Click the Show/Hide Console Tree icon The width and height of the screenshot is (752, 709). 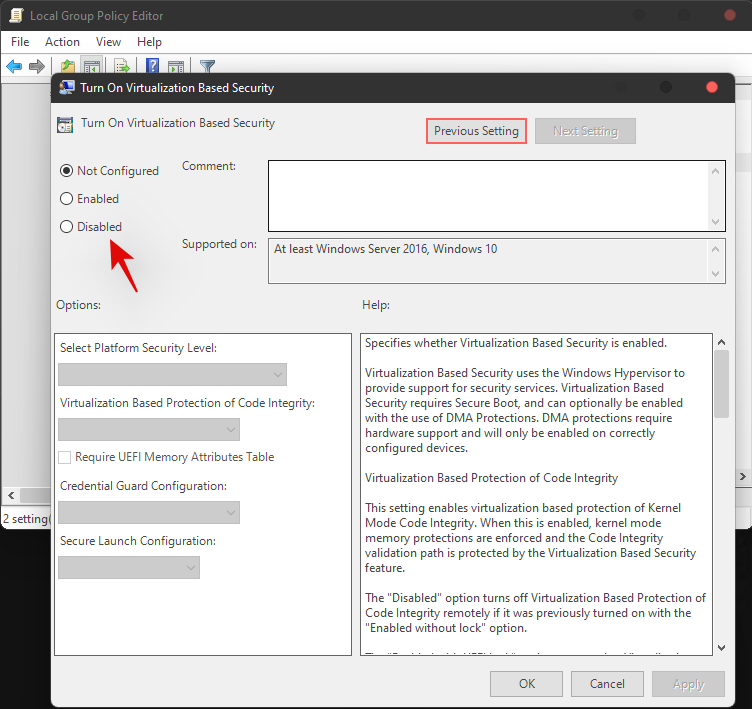click(91, 67)
